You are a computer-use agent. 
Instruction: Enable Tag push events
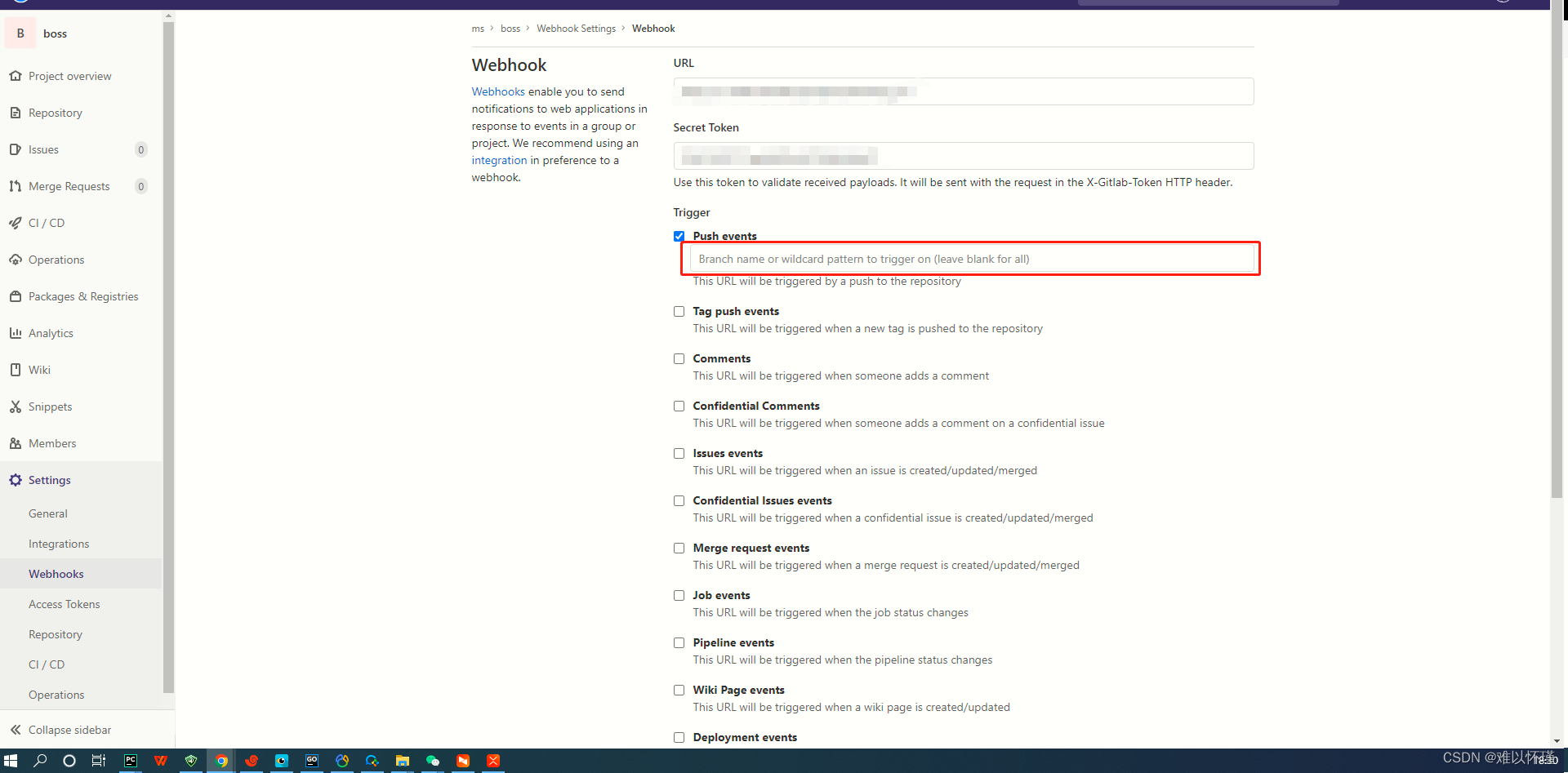679,311
